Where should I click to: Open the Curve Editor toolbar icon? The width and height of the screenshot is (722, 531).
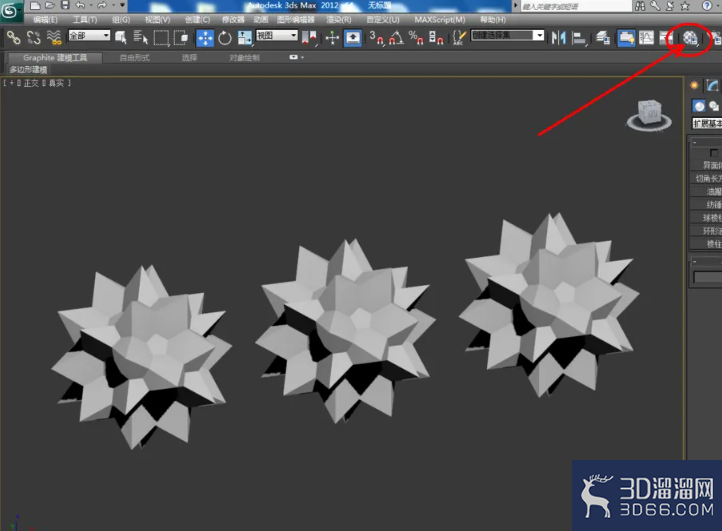646,38
